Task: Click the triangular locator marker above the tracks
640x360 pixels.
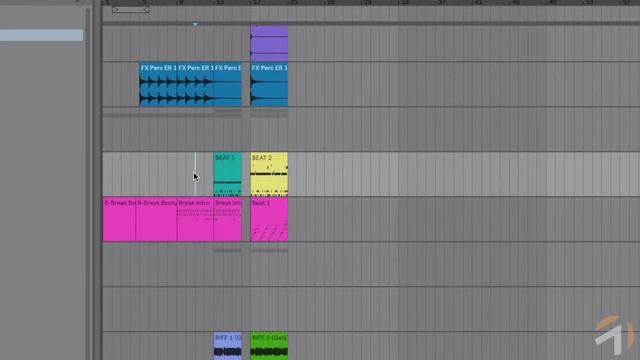Action: [195, 24]
